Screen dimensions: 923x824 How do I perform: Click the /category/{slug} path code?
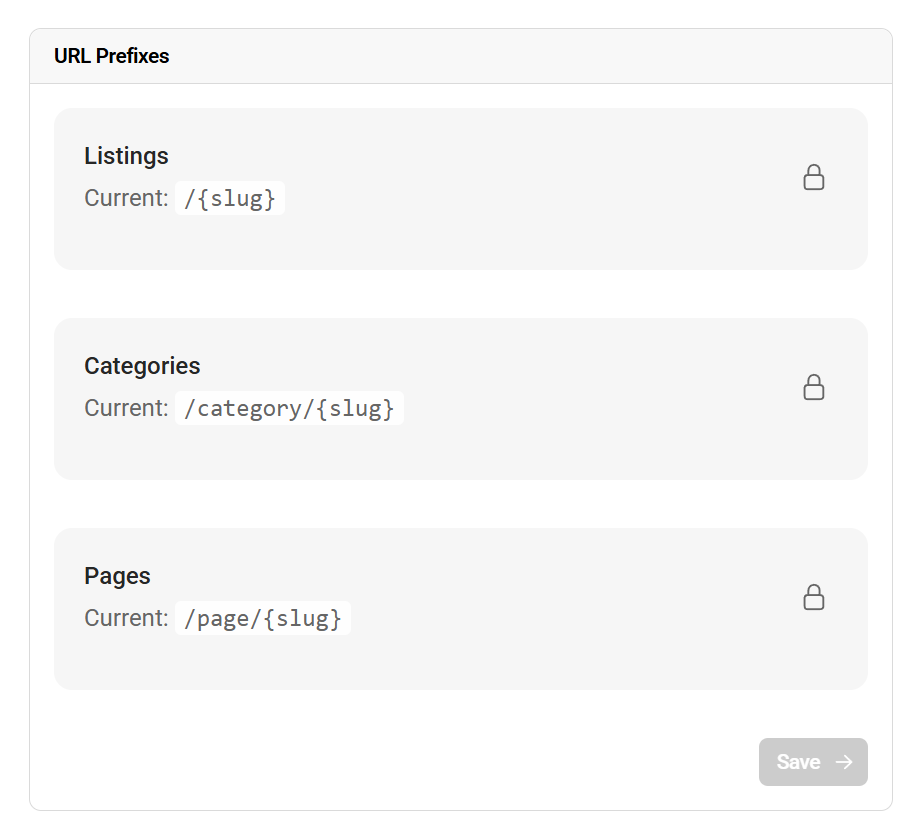[x=289, y=408]
